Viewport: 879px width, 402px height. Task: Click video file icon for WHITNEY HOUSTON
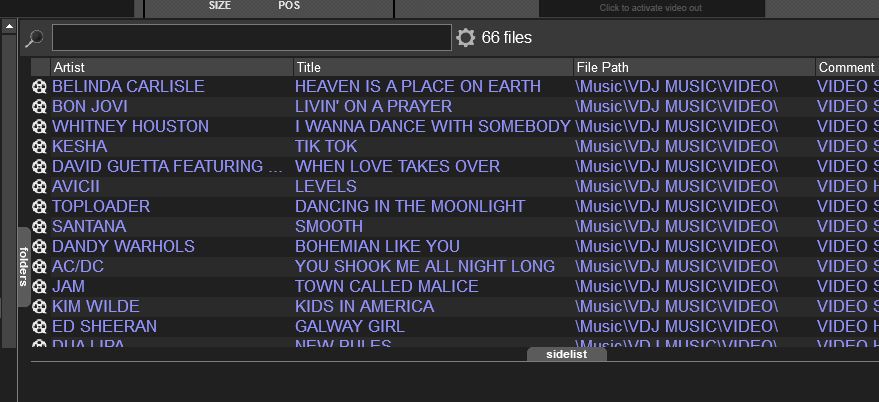coord(39,127)
